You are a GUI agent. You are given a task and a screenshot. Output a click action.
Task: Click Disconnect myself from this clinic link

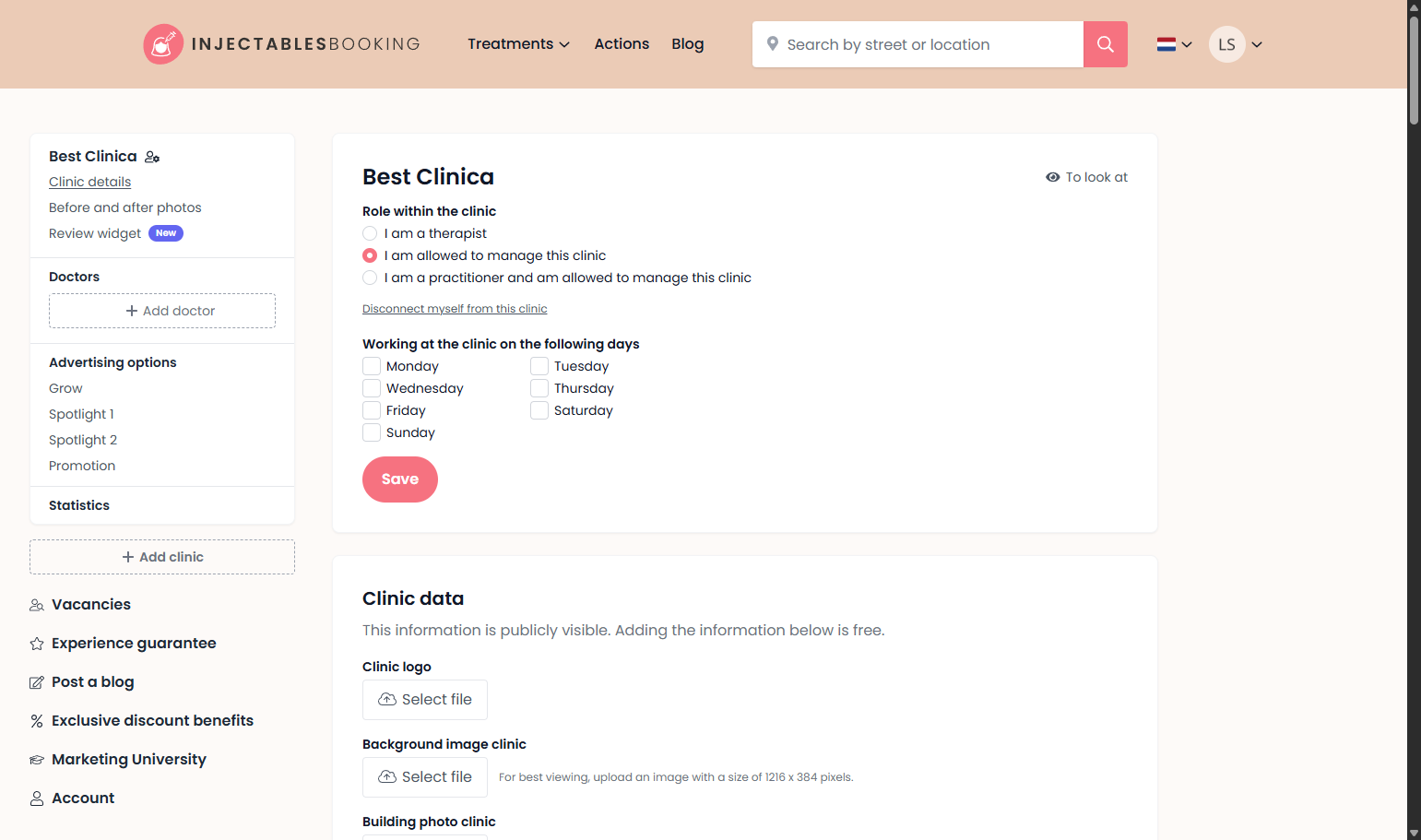tap(455, 309)
